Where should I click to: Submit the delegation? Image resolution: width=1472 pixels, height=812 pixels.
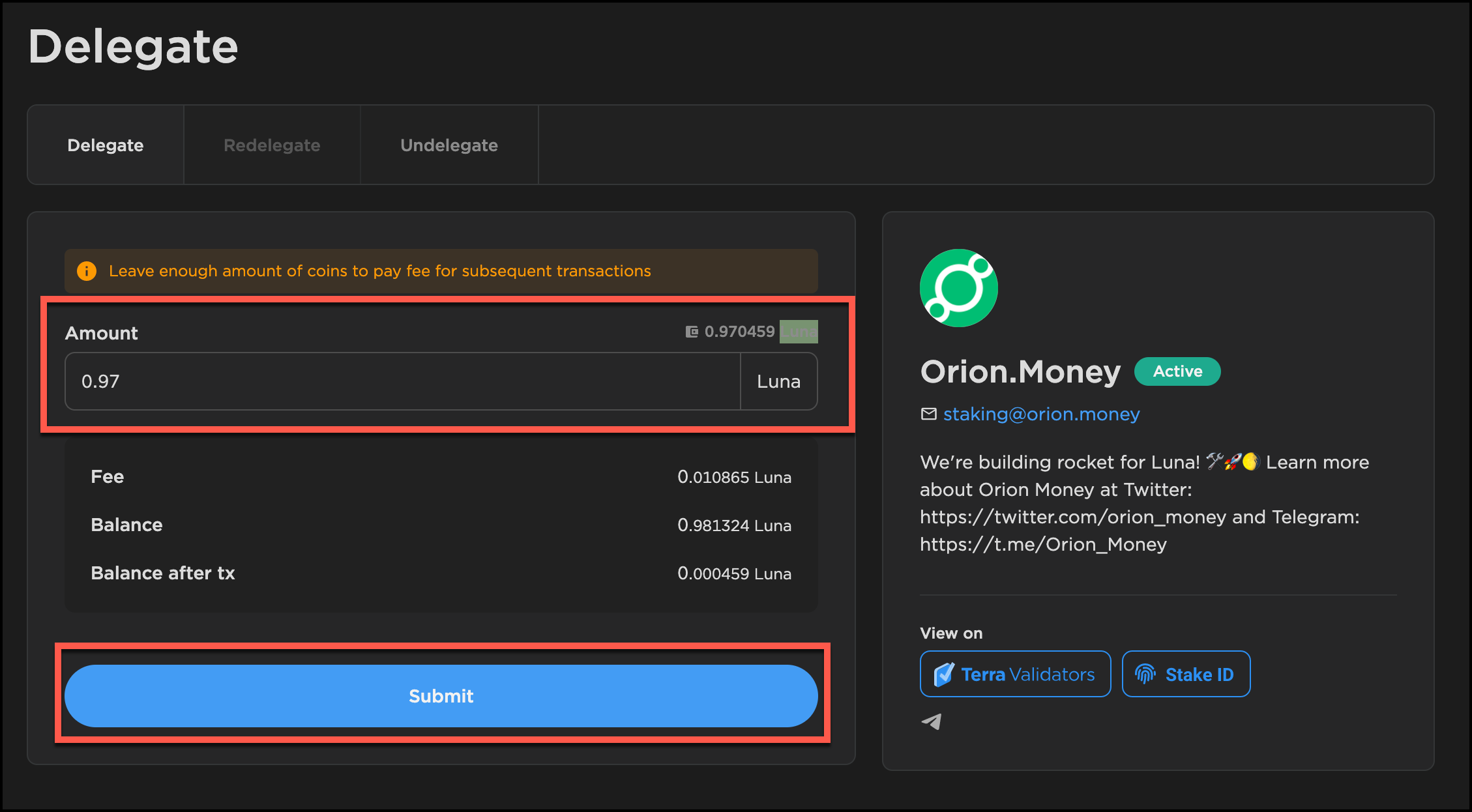pyautogui.click(x=441, y=696)
